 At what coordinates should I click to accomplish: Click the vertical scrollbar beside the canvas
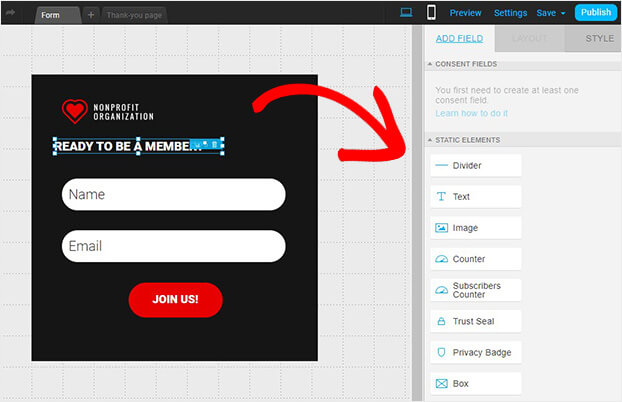417,213
